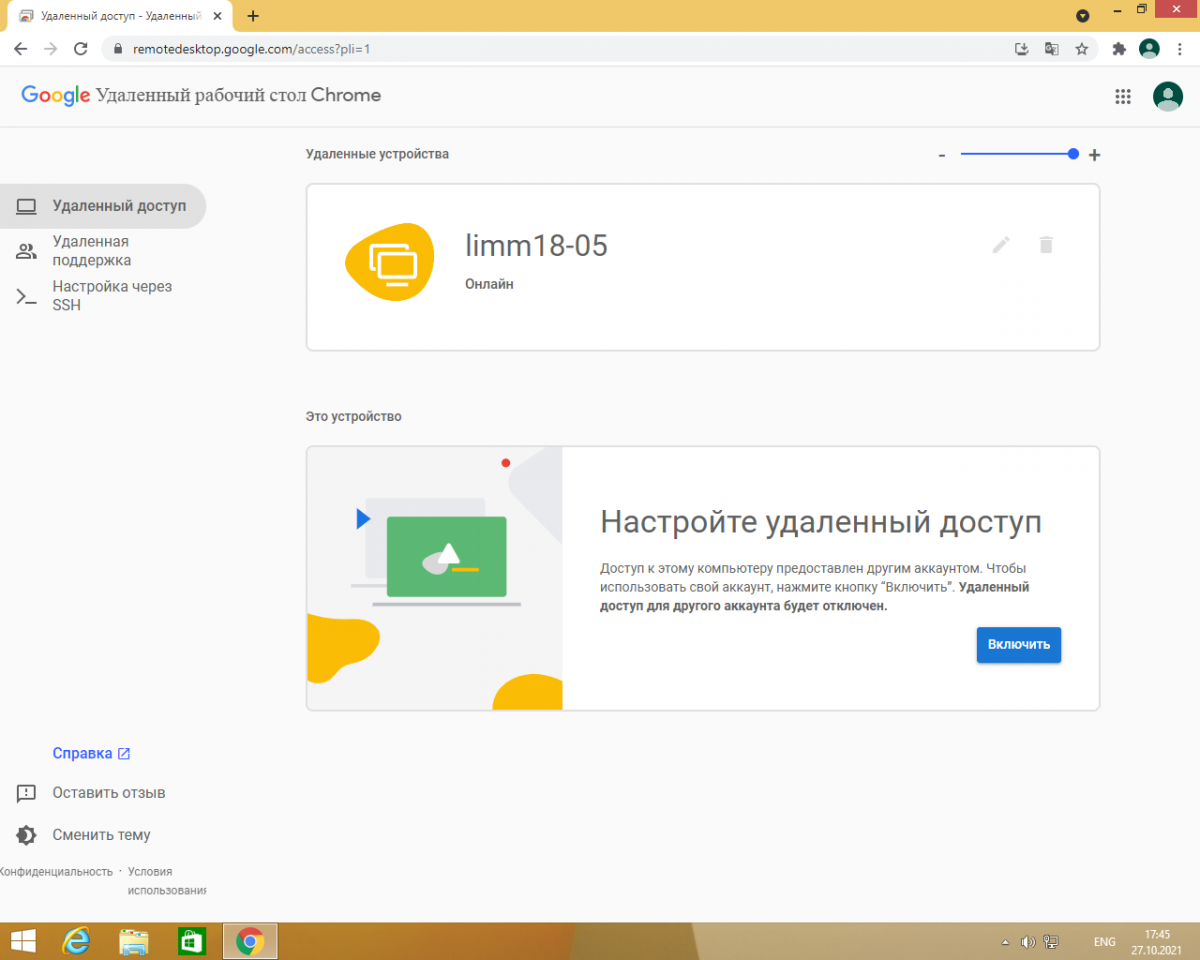The image size is (1200, 960).
Task: Click Сменить тему to switch theme
Action: click(84, 835)
